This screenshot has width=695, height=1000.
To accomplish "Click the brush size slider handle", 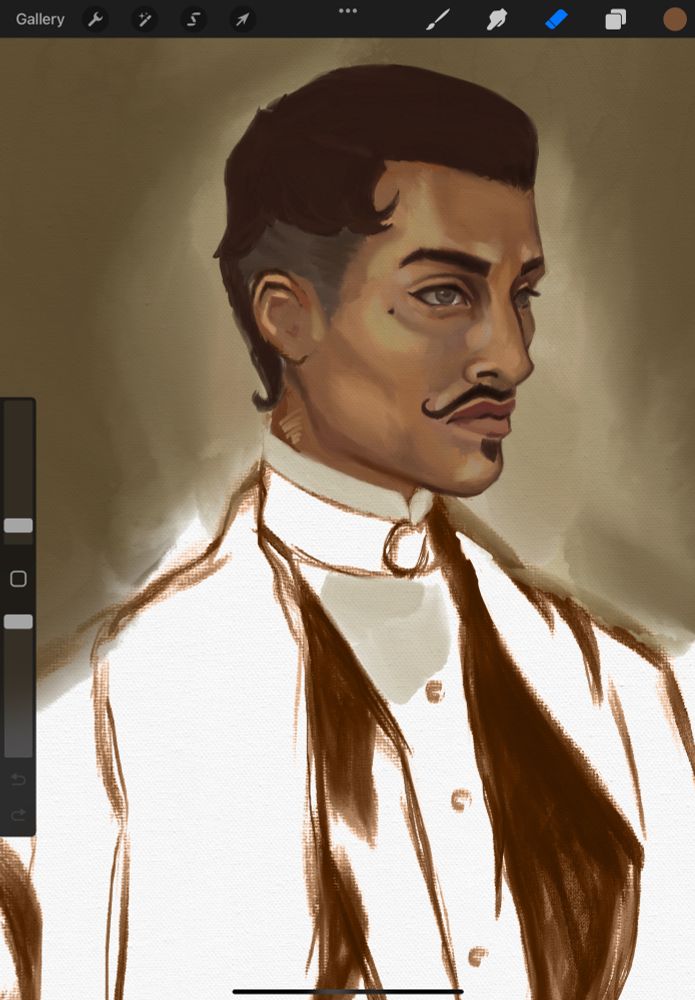I will tap(18, 526).
